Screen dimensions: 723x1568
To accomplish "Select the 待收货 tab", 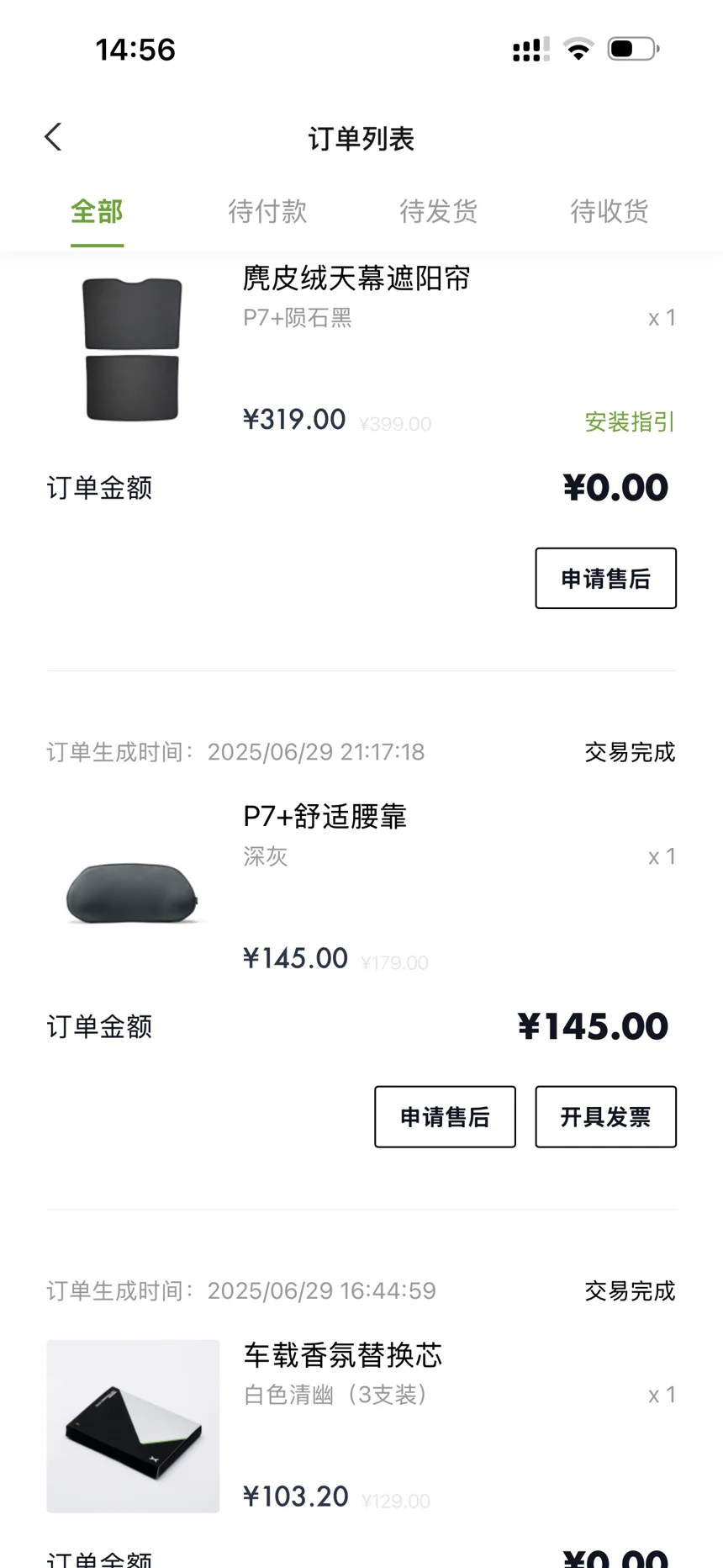I will click(610, 211).
